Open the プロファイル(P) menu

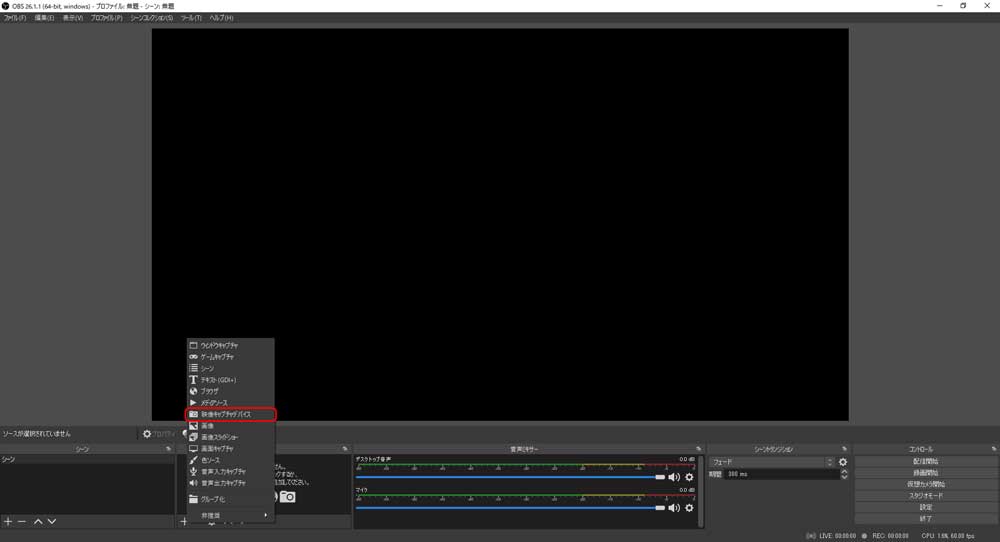click(x=107, y=18)
